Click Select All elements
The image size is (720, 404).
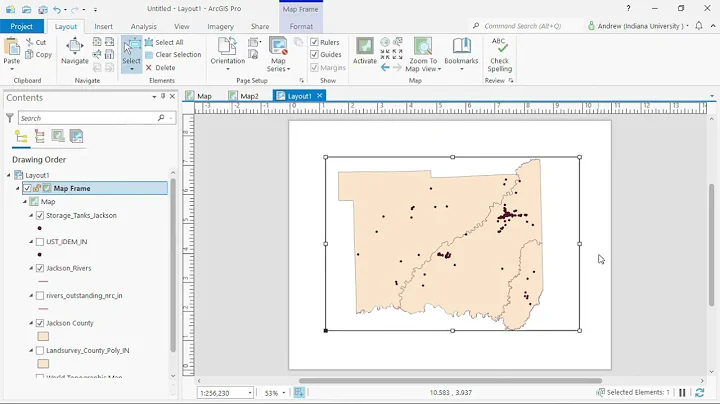pyautogui.click(x=164, y=42)
